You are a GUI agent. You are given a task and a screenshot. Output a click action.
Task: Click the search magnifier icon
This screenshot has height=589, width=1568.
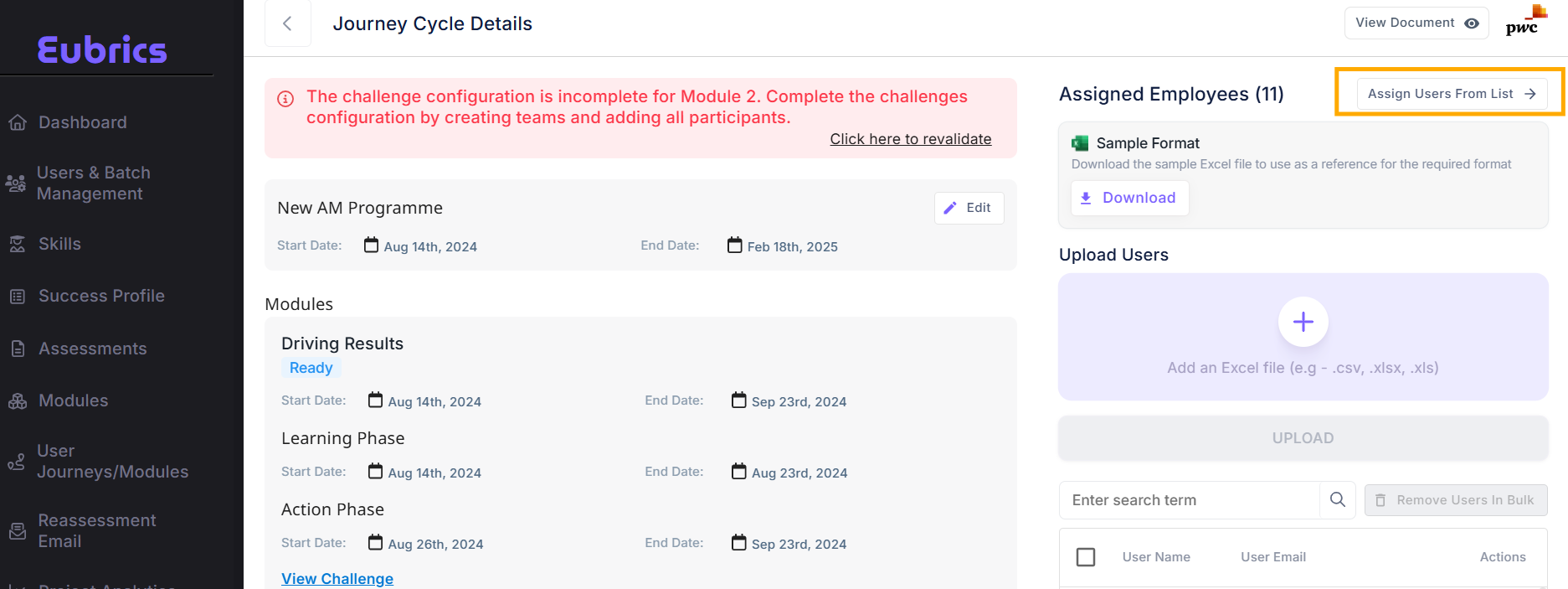point(1337,500)
